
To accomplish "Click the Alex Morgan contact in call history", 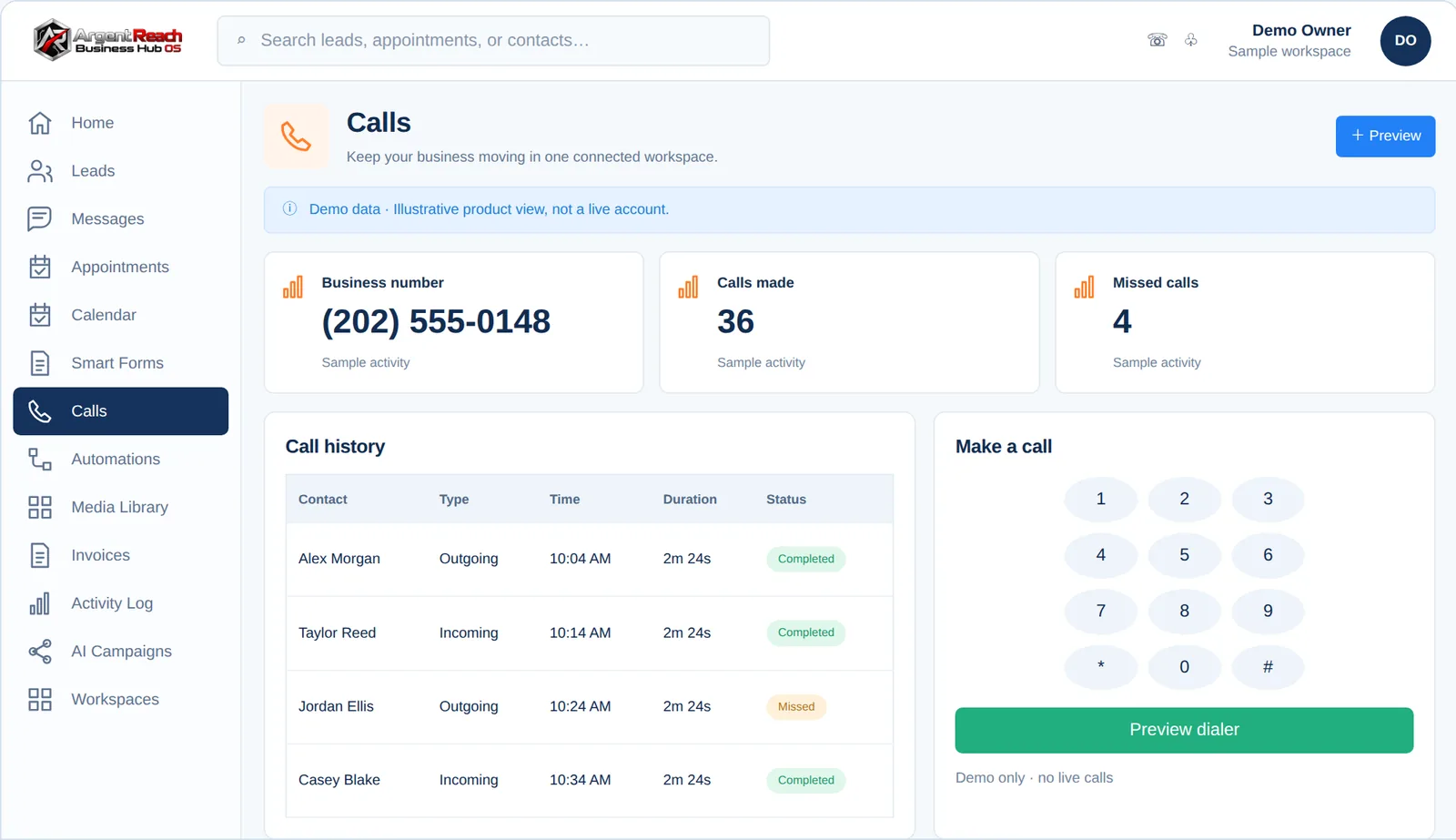I will click(339, 559).
